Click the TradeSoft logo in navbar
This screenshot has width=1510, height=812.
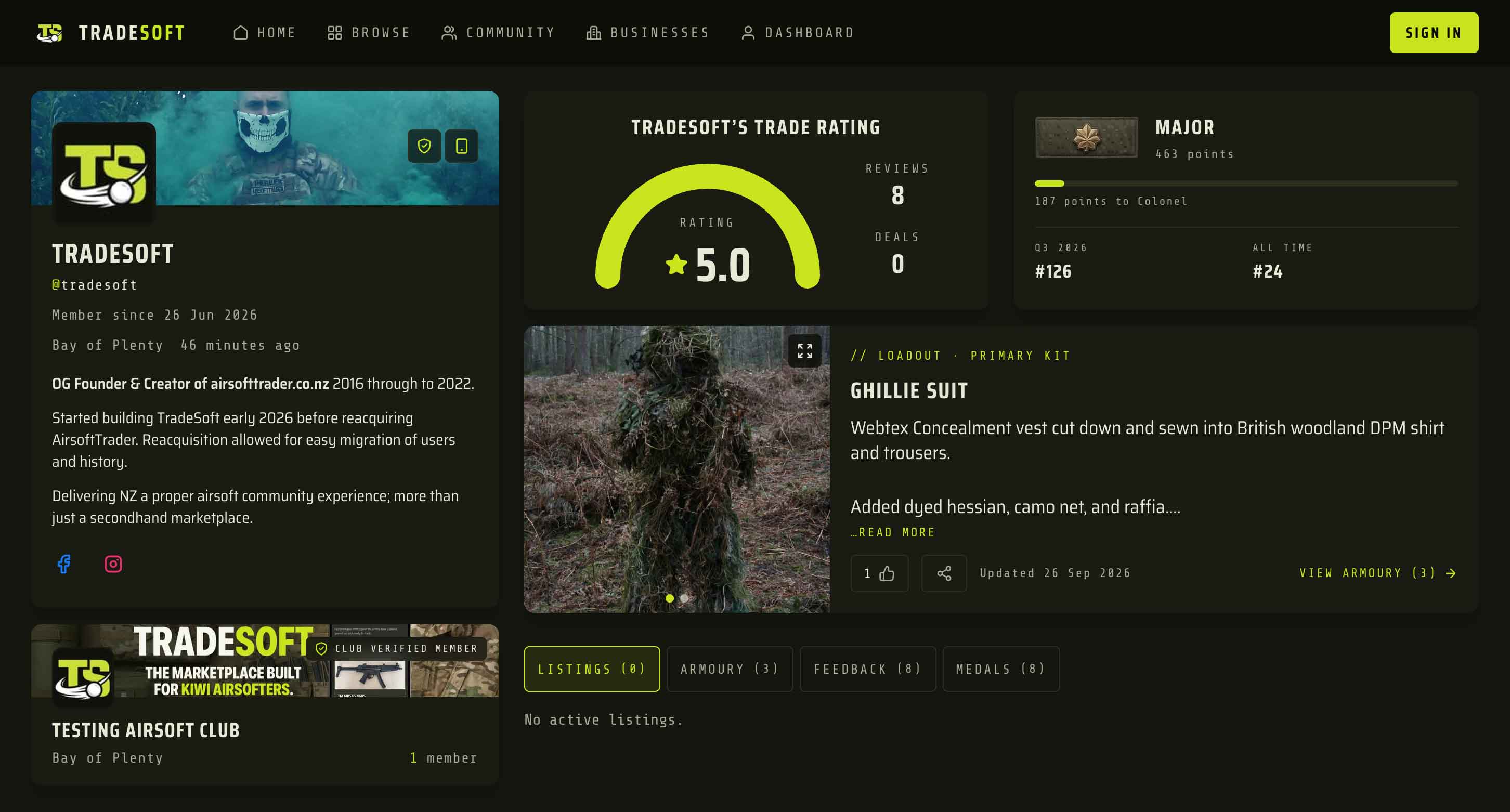pyautogui.click(x=111, y=33)
